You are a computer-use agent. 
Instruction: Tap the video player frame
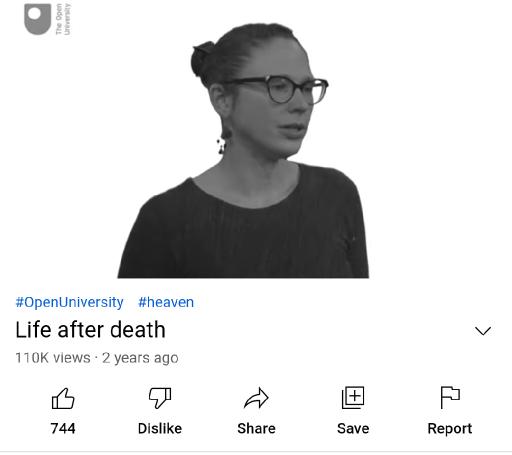(x=256, y=139)
